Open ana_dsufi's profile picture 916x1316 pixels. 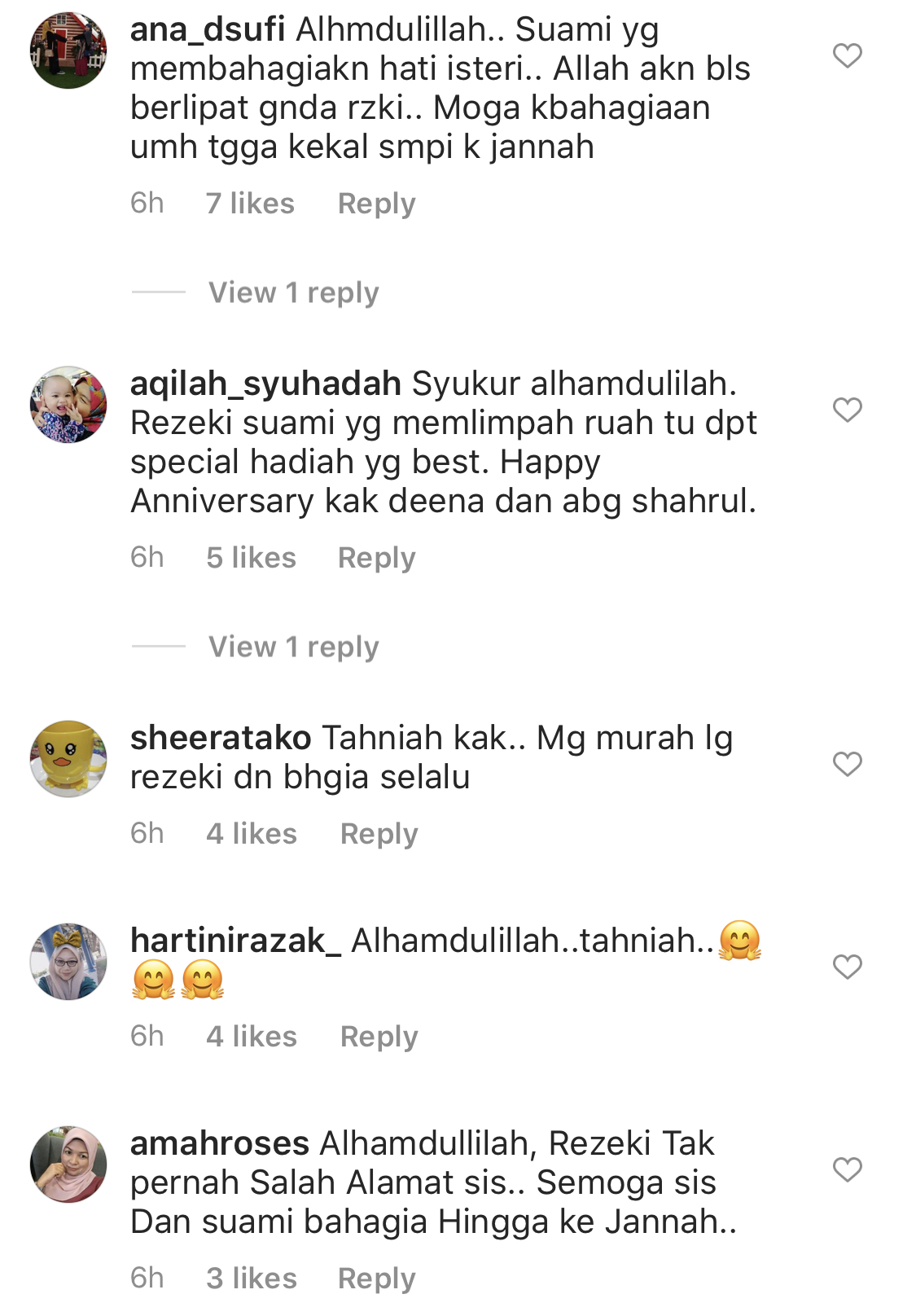click(x=68, y=50)
